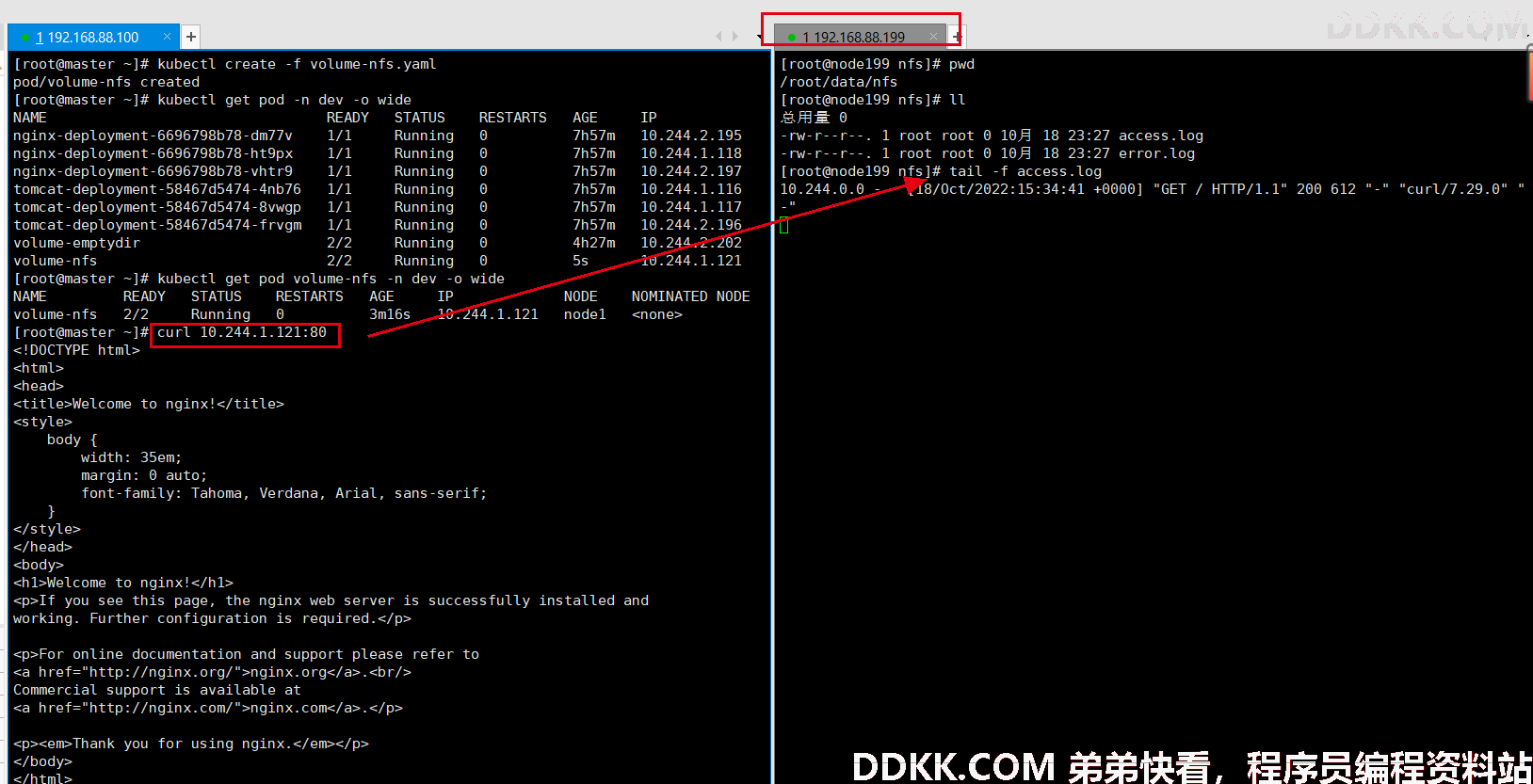Click the curl 10.244.1.121:80 command text
The width and height of the screenshot is (1533, 784).
242,332
